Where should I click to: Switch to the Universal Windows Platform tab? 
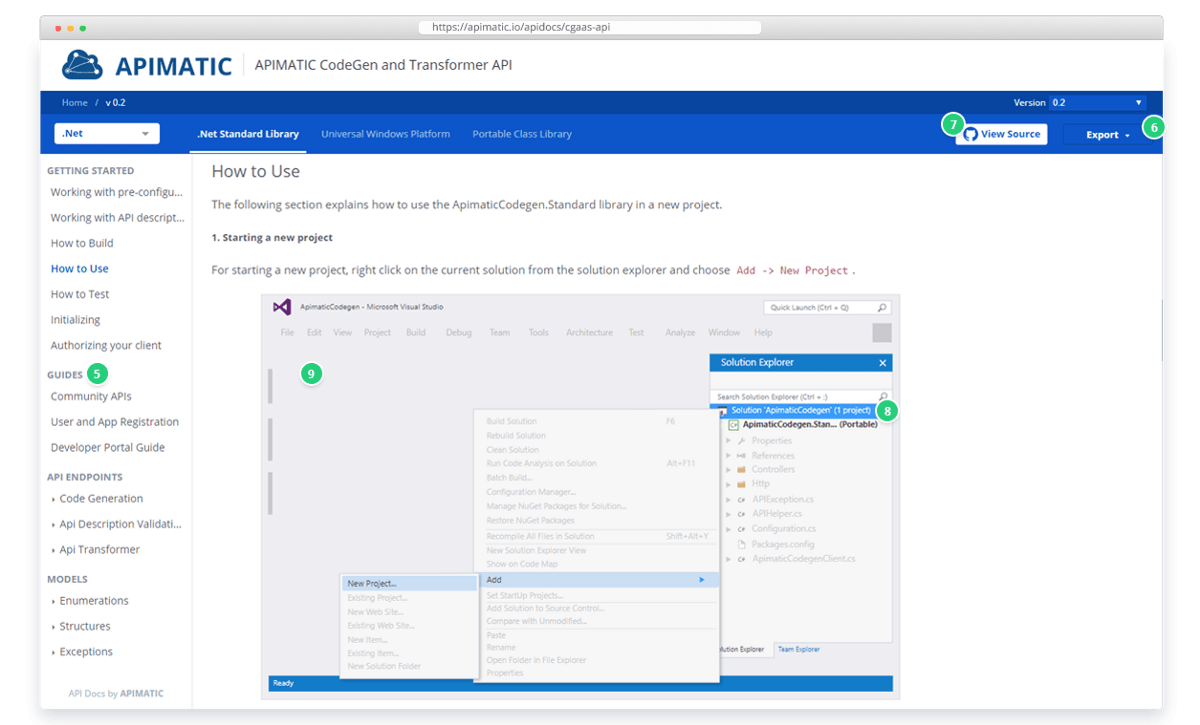point(385,134)
